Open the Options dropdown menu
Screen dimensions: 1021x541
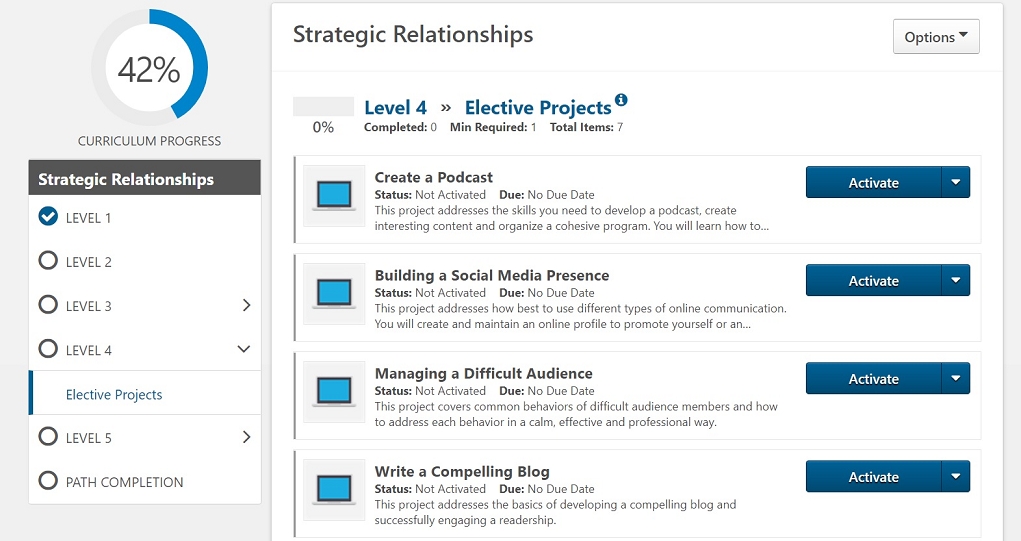(936, 37)
